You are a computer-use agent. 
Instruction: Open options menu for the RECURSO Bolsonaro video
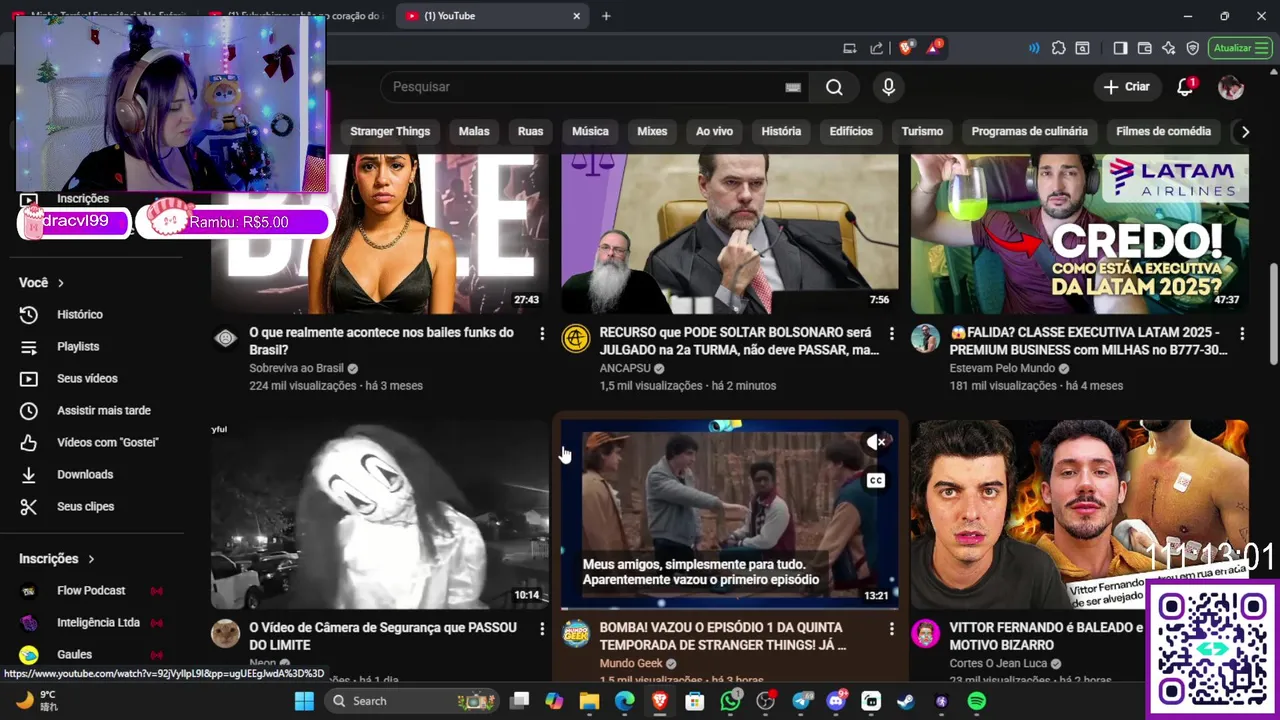892,334
